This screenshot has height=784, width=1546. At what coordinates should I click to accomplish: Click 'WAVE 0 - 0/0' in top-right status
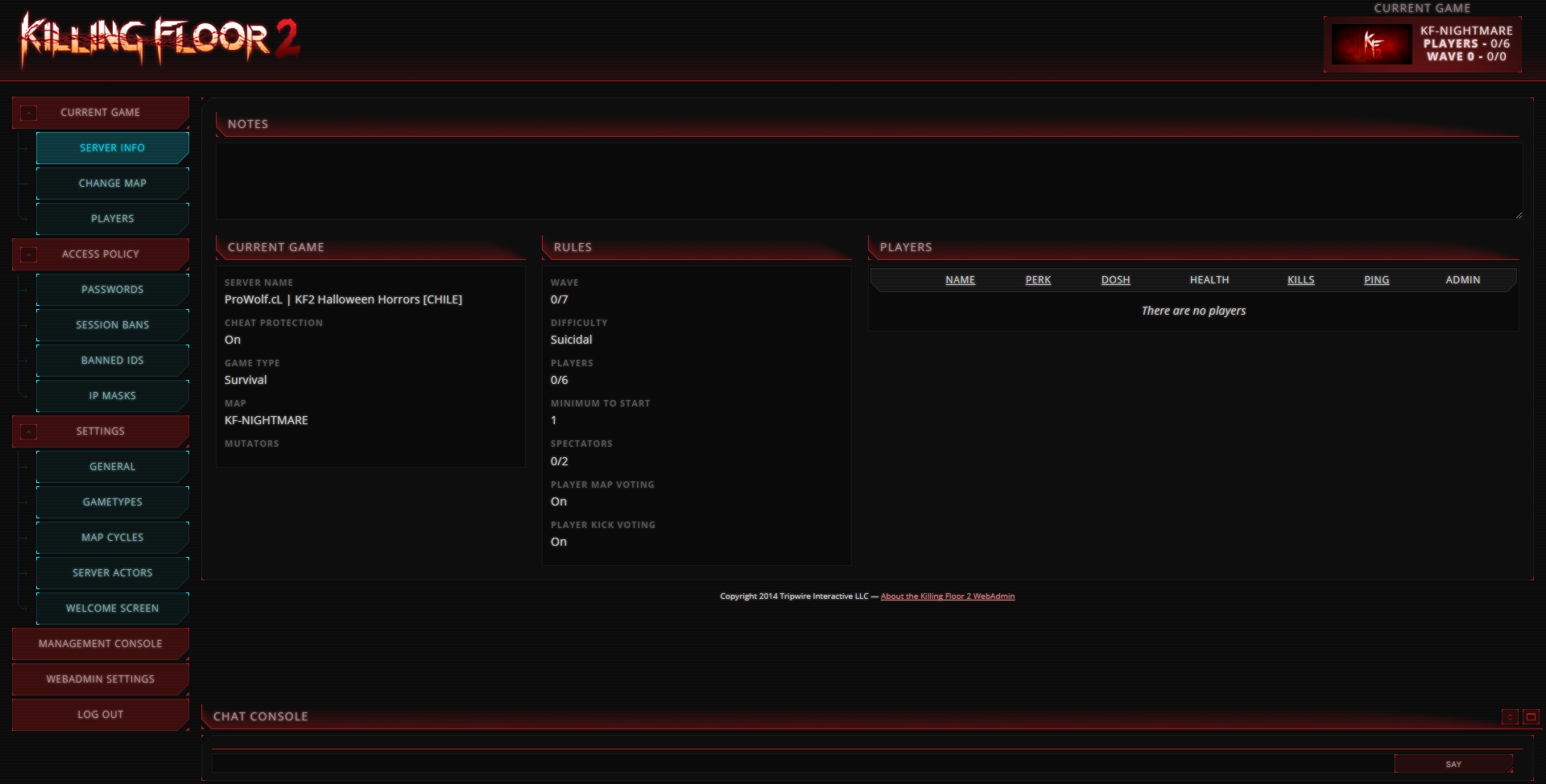[x=1466, y=56]
